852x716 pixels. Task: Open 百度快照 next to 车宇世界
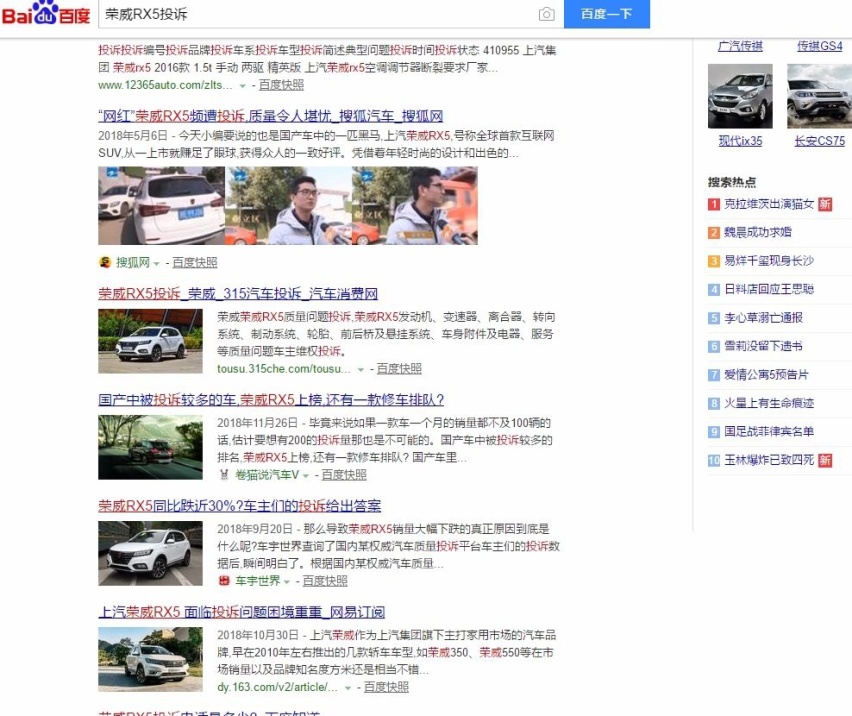325,581
